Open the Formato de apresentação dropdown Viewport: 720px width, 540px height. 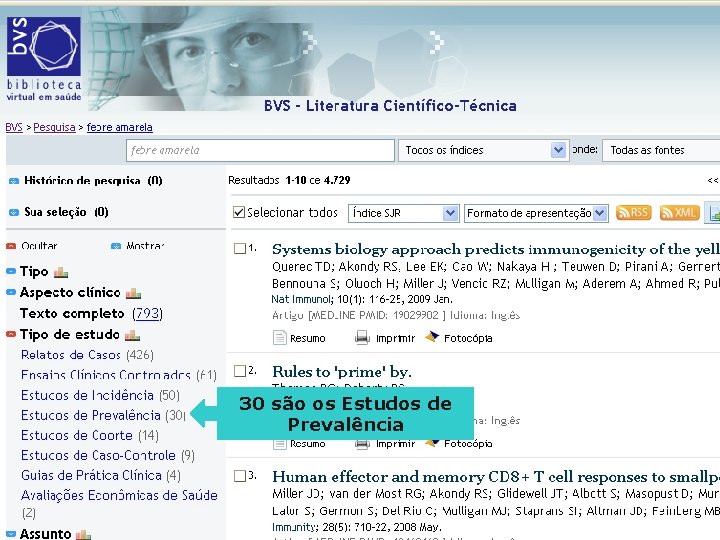point(536,213)
